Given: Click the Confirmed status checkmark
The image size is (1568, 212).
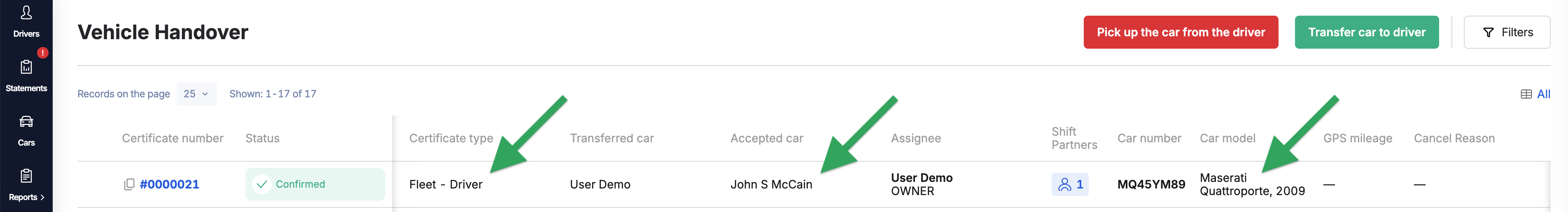Looking at the screenshot, I should (262, 184).
